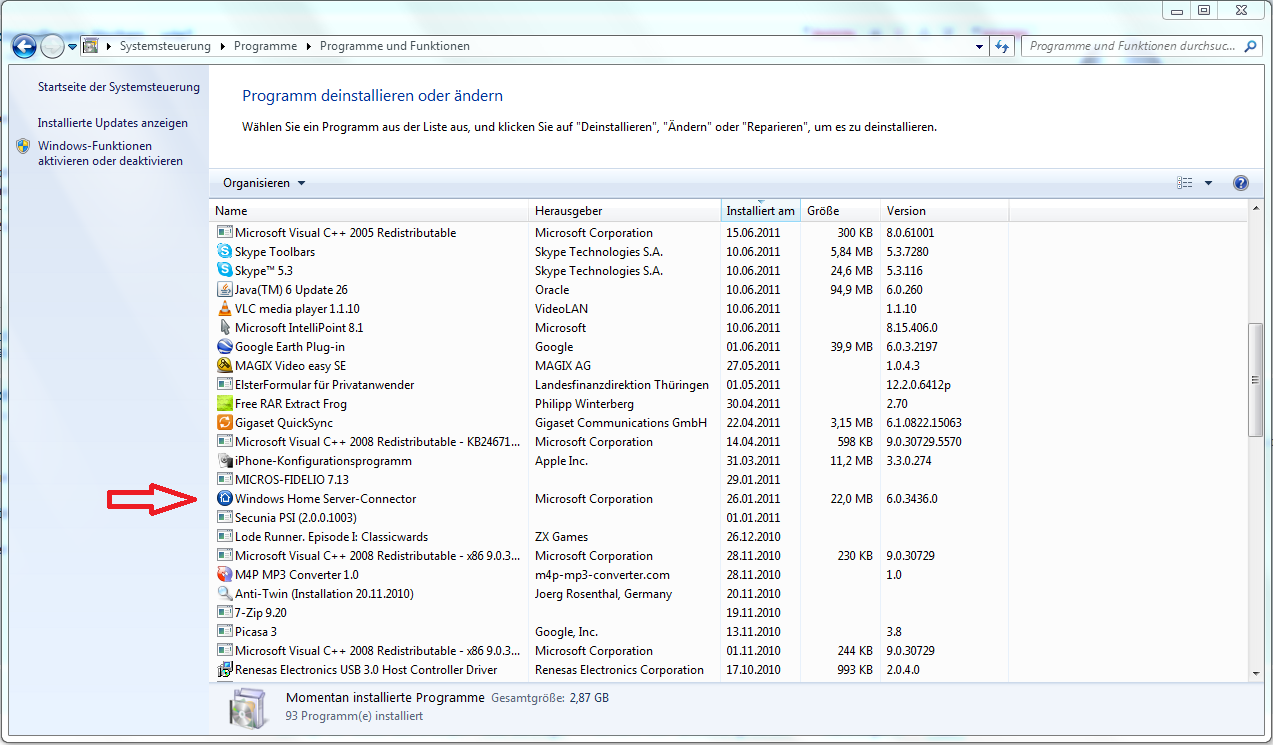Click version 8.15.406.0 cell
The width and height of the screenshot is (1273, 745).
pos(913,328)
